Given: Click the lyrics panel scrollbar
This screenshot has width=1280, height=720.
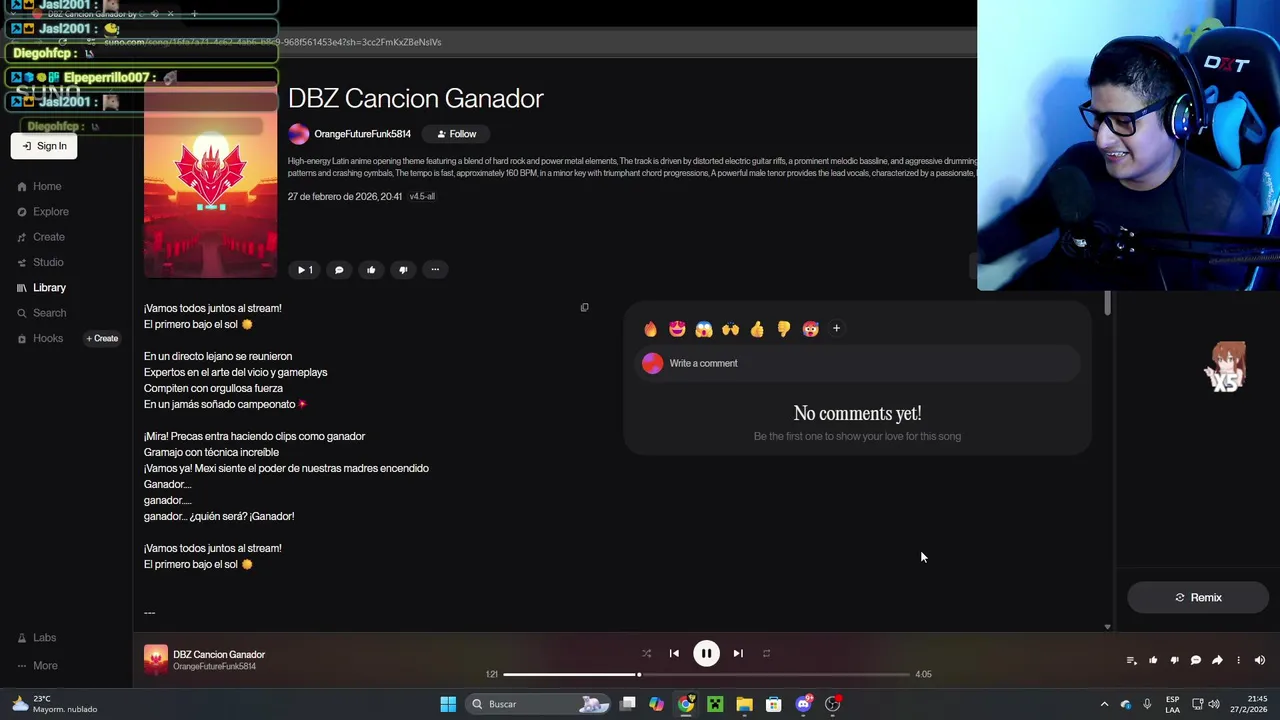Looking at the screenshot, I should coord(1107,305).
